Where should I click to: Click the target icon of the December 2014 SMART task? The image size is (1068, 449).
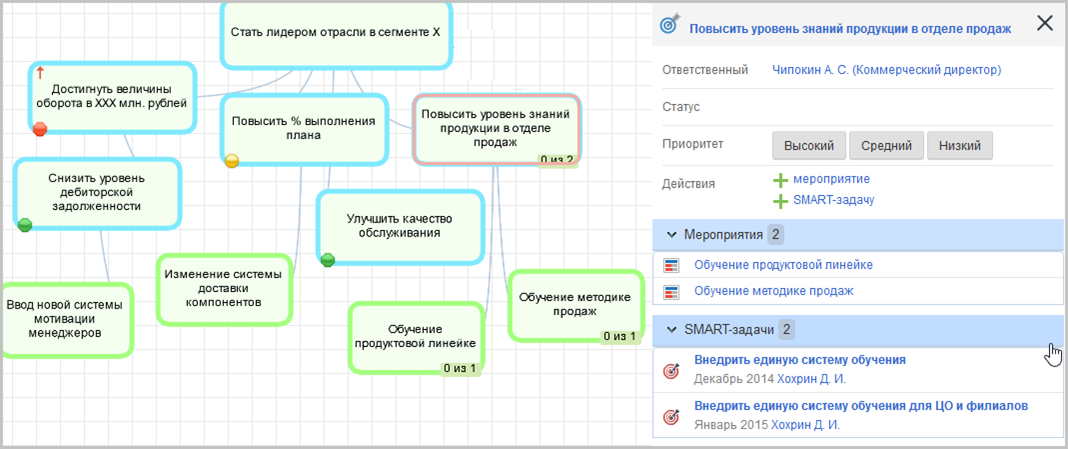pyautogui.click(x=671, y=371)
